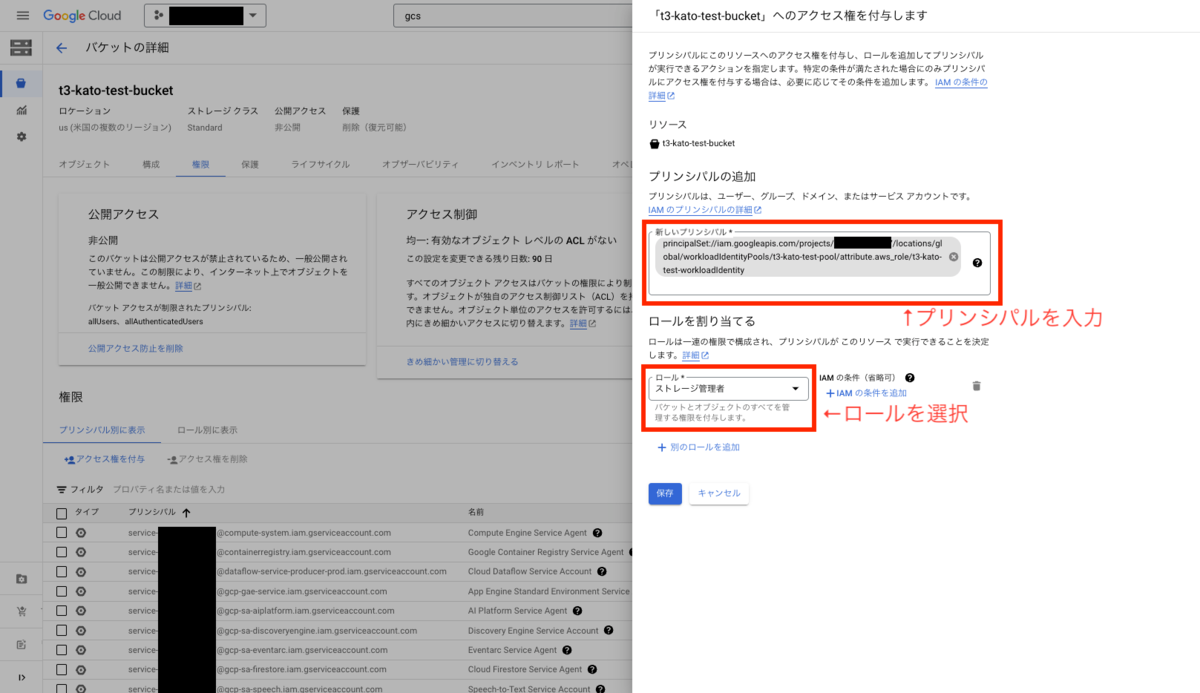Check the gcp-sa-discoveryengine row
This screenshot has width=1200, height=693.
tap(62, 630)
